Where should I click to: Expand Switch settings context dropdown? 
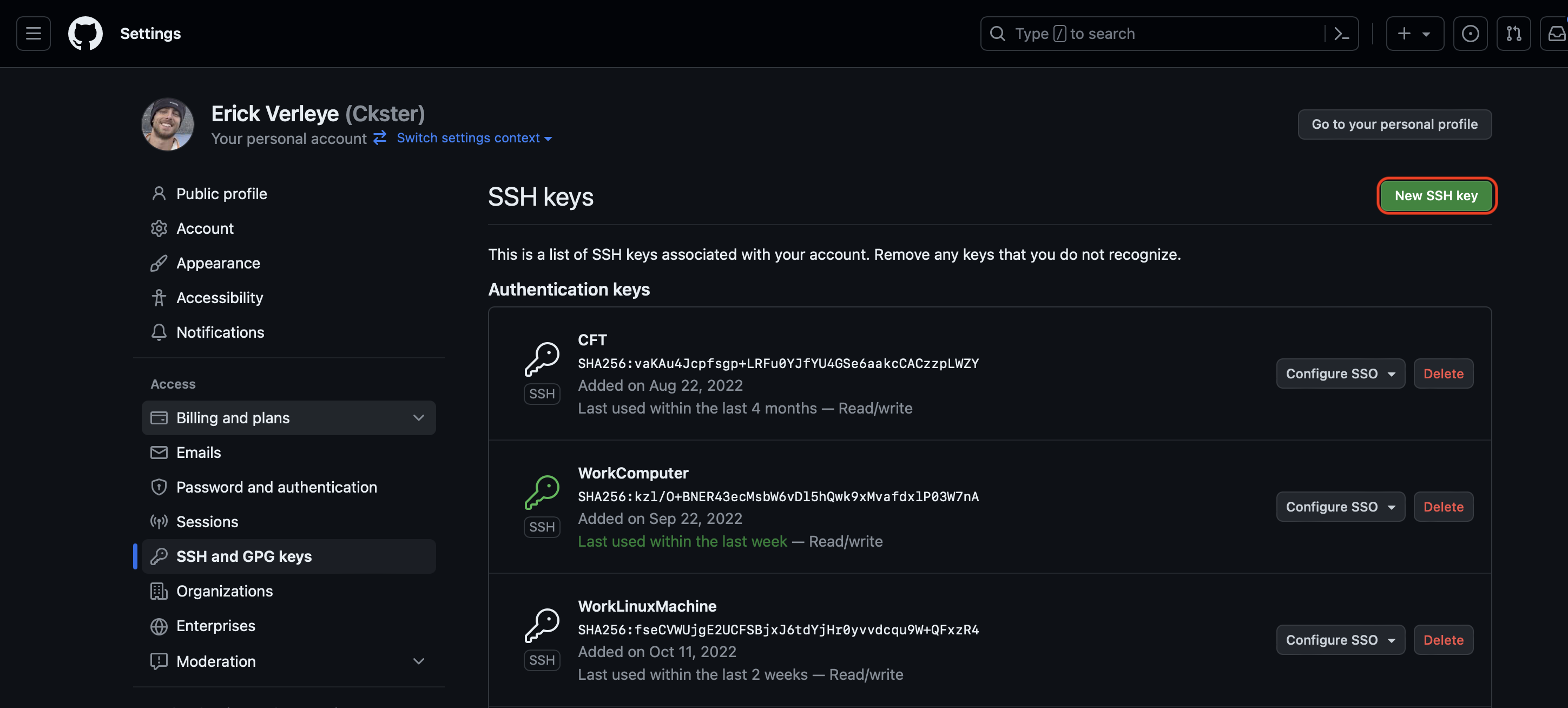pyautogui.click(x=474, y=138)
